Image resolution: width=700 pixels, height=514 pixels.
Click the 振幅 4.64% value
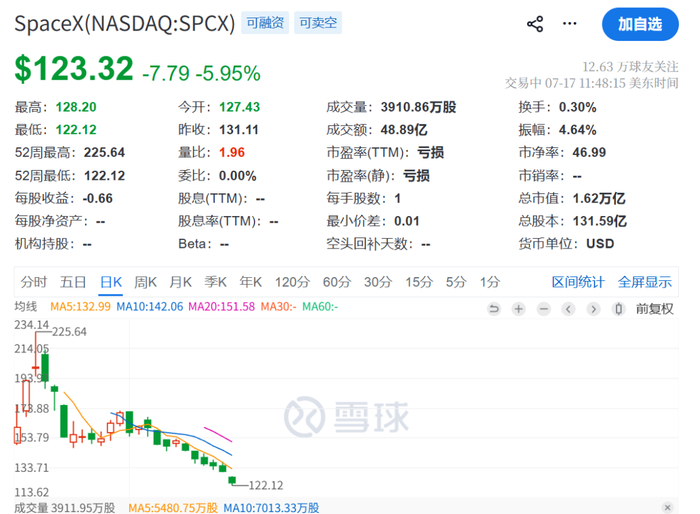tap(578, 130)
